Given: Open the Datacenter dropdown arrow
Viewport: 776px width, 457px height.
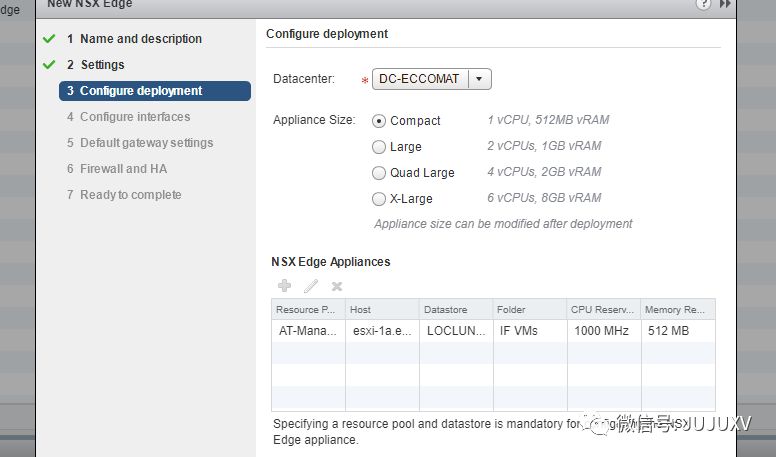Looking at the screenshot, I should 480,79.
